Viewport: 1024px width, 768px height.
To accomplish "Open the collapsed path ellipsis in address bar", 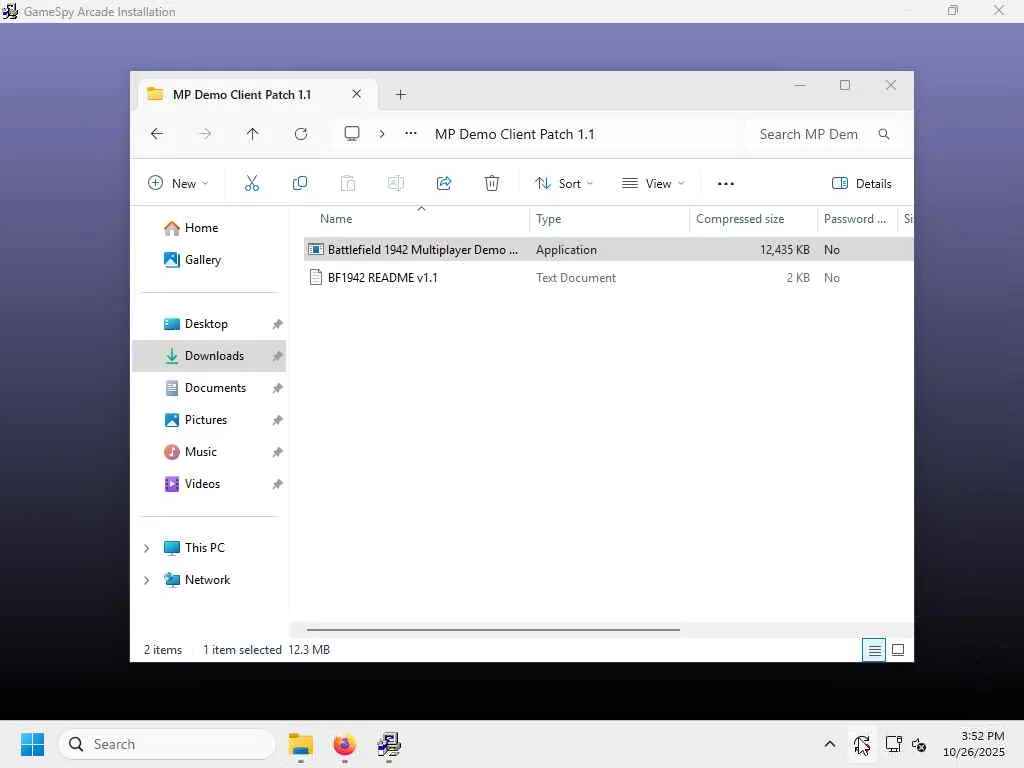I will coord(411,133).
